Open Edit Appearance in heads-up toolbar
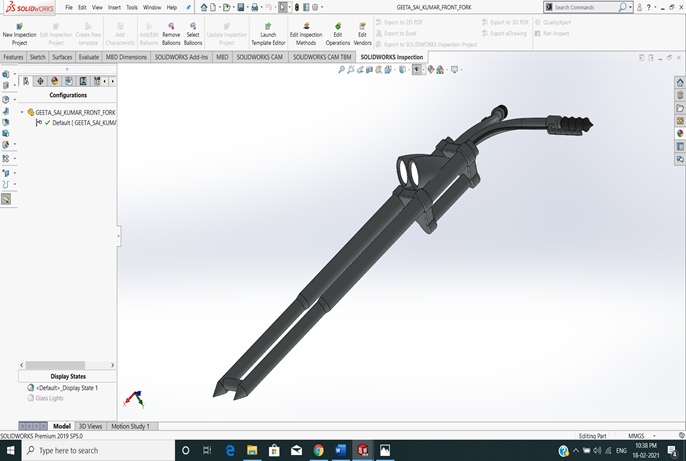Screen dimensions: 686x461 pos(431,70)
